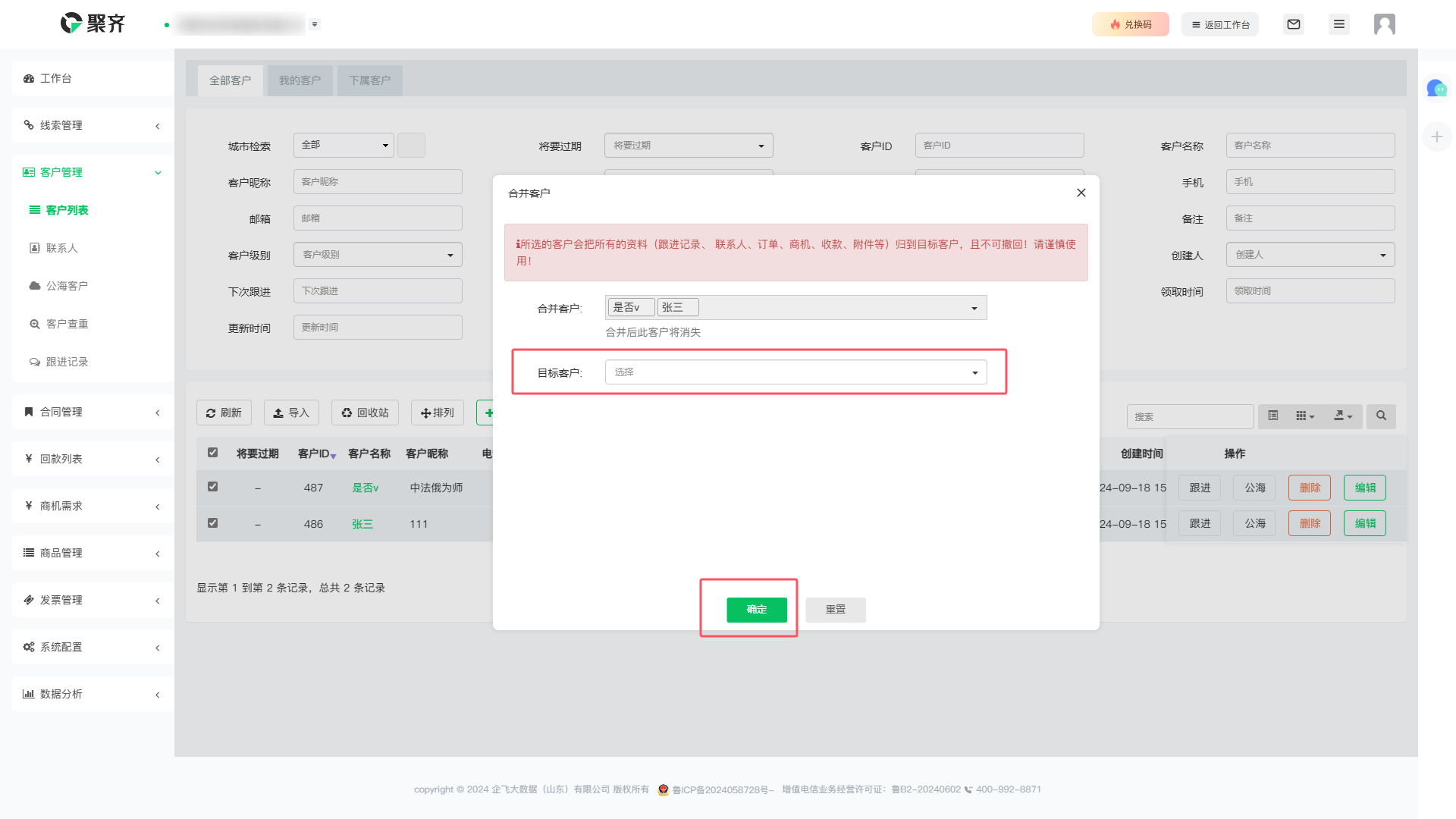Click the user avatar icon

tap(1385, 24)
